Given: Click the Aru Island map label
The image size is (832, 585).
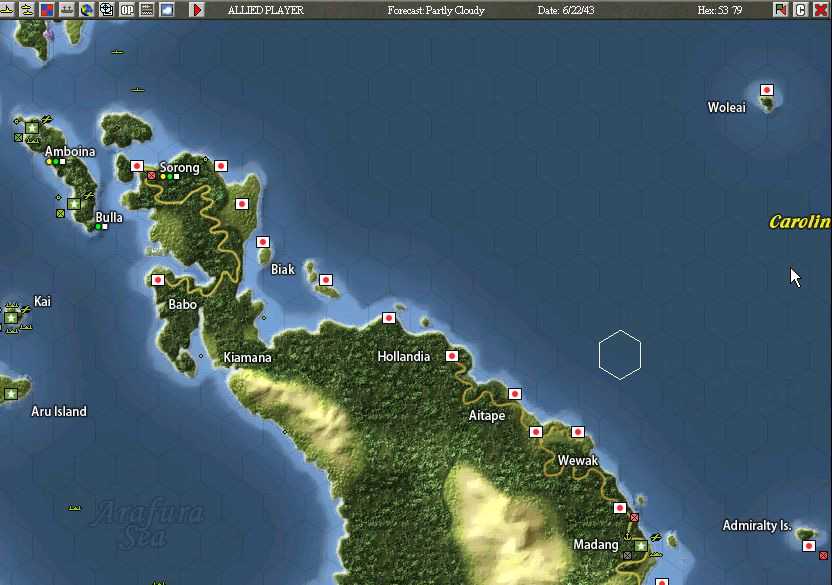Looking at the screenshot, I should (59, 411).
